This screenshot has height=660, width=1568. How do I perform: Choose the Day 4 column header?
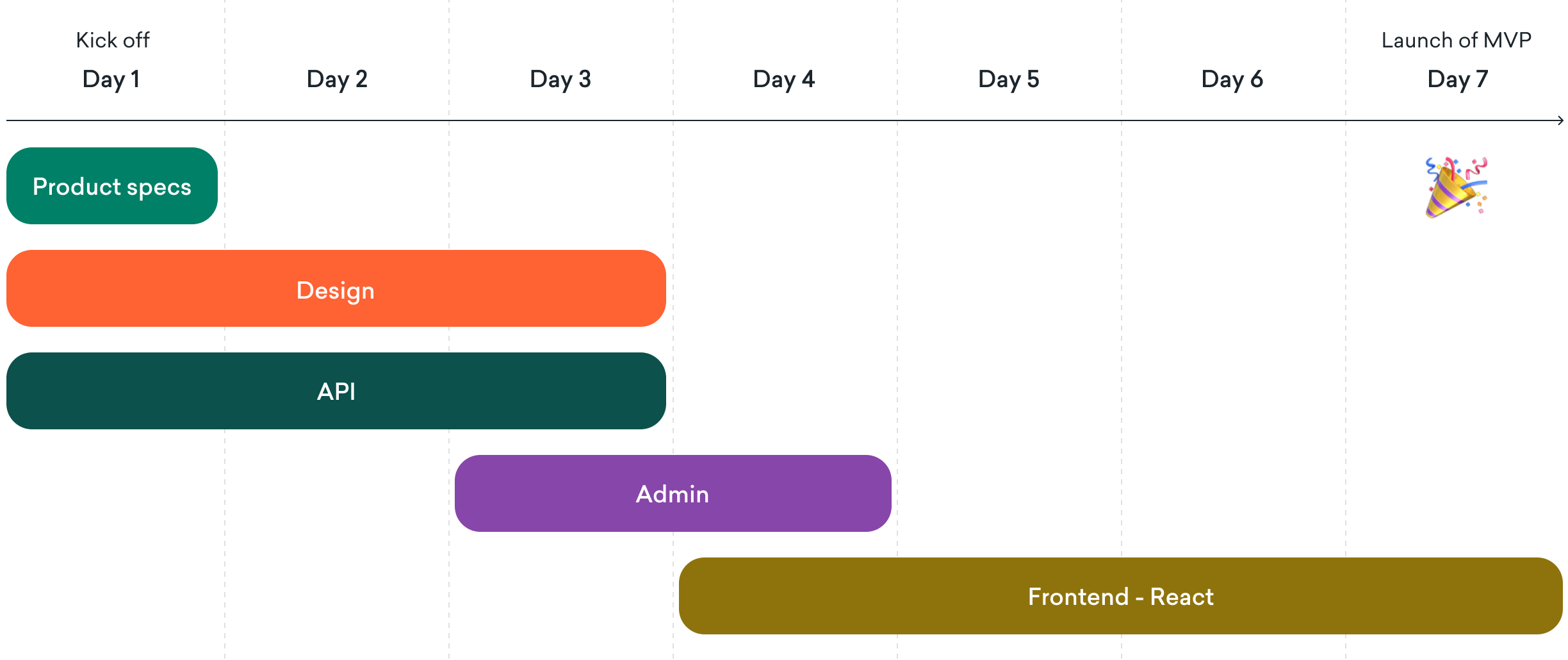[x=784, y=79]
